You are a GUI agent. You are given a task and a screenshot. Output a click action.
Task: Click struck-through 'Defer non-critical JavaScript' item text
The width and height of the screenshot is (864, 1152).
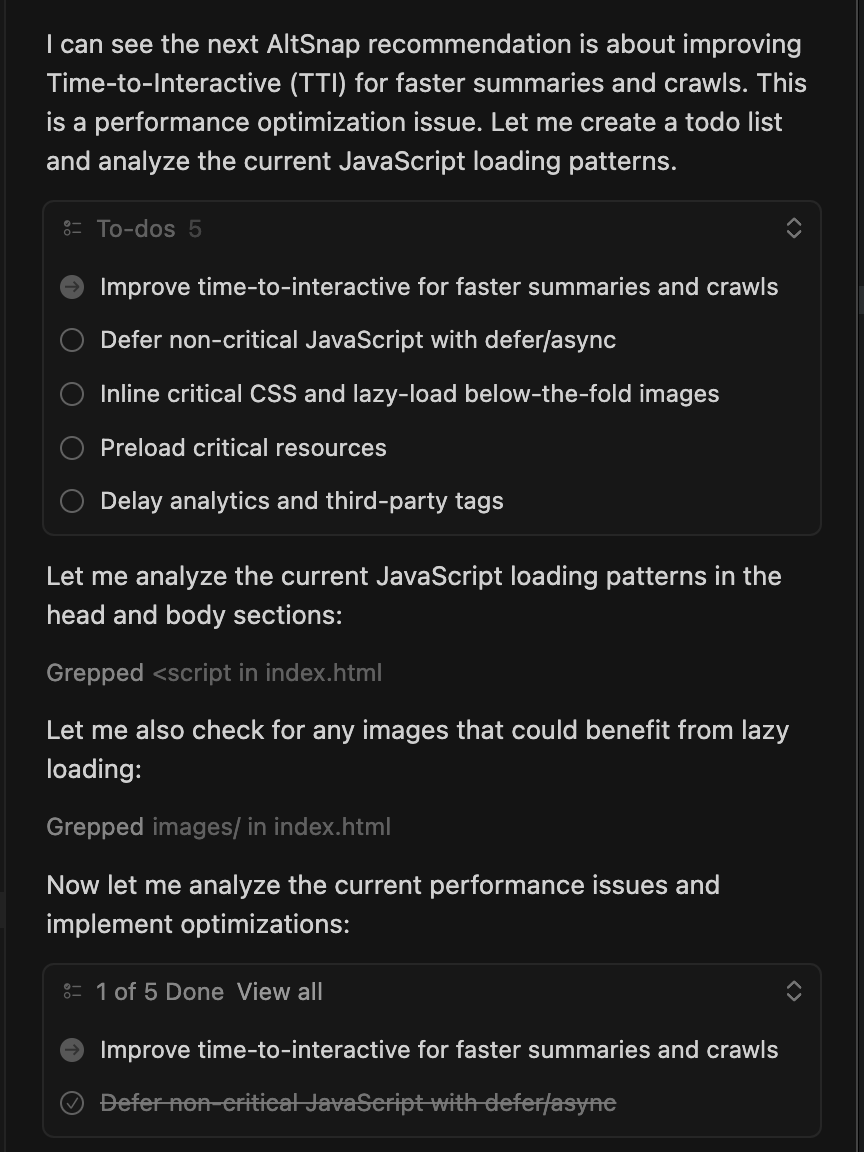pyautogui.click(x=358, y=1103)
